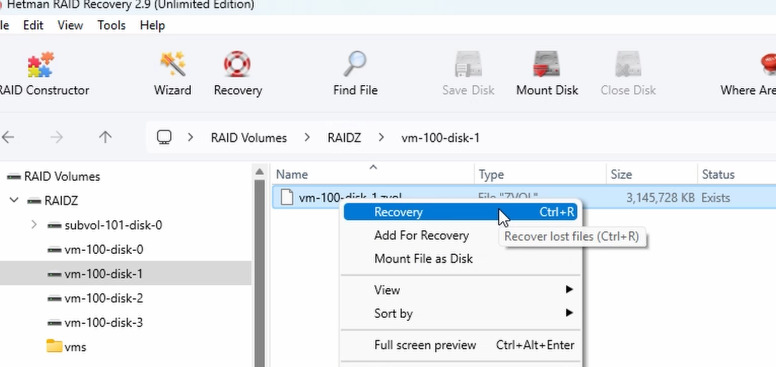The width and height of the screenshot is (776, 367).
Task: Choose Add For Recovery option
Action: (421, 235)
